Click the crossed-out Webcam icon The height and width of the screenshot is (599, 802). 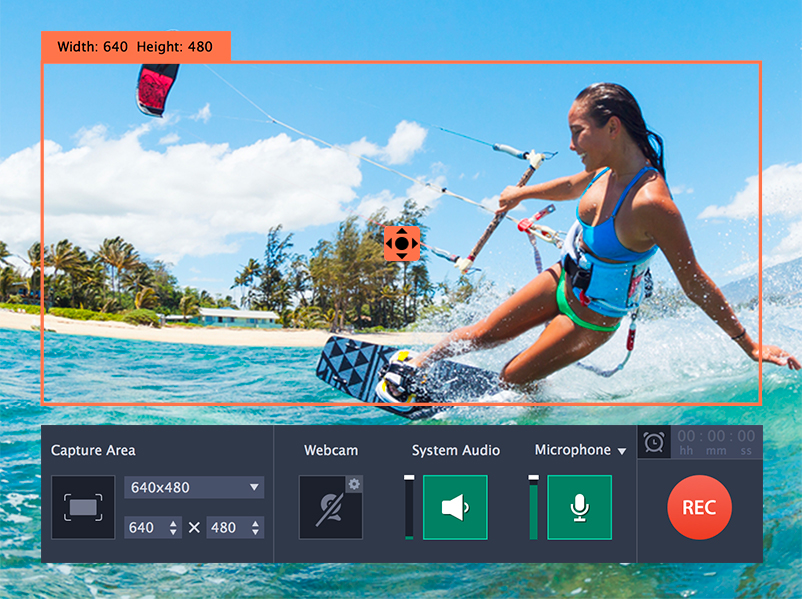(x=328, y=510)
